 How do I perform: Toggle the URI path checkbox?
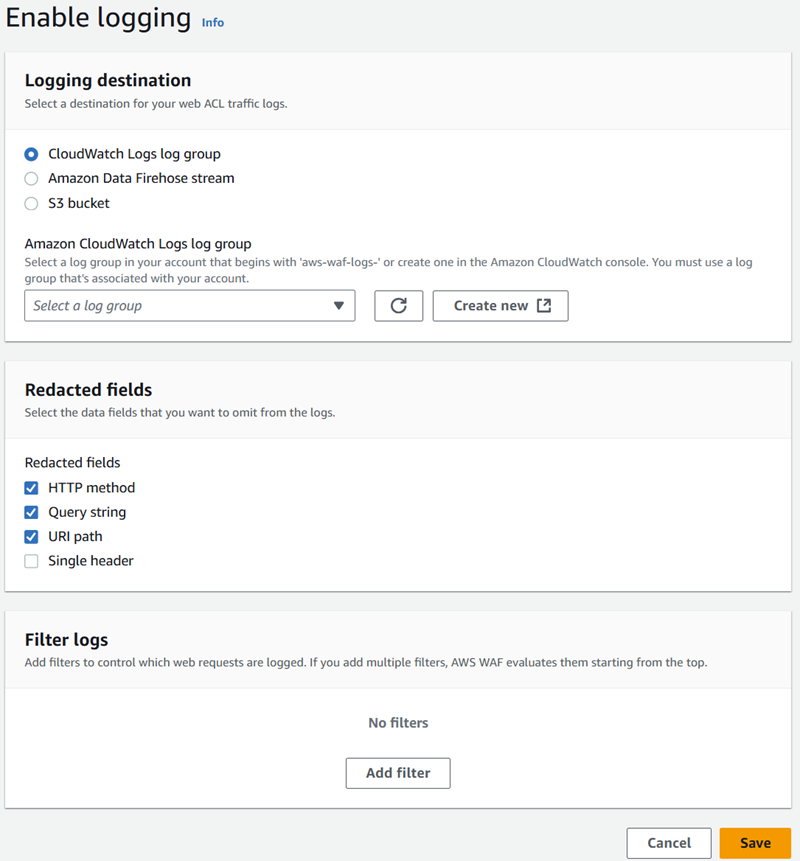pos(31,536)
